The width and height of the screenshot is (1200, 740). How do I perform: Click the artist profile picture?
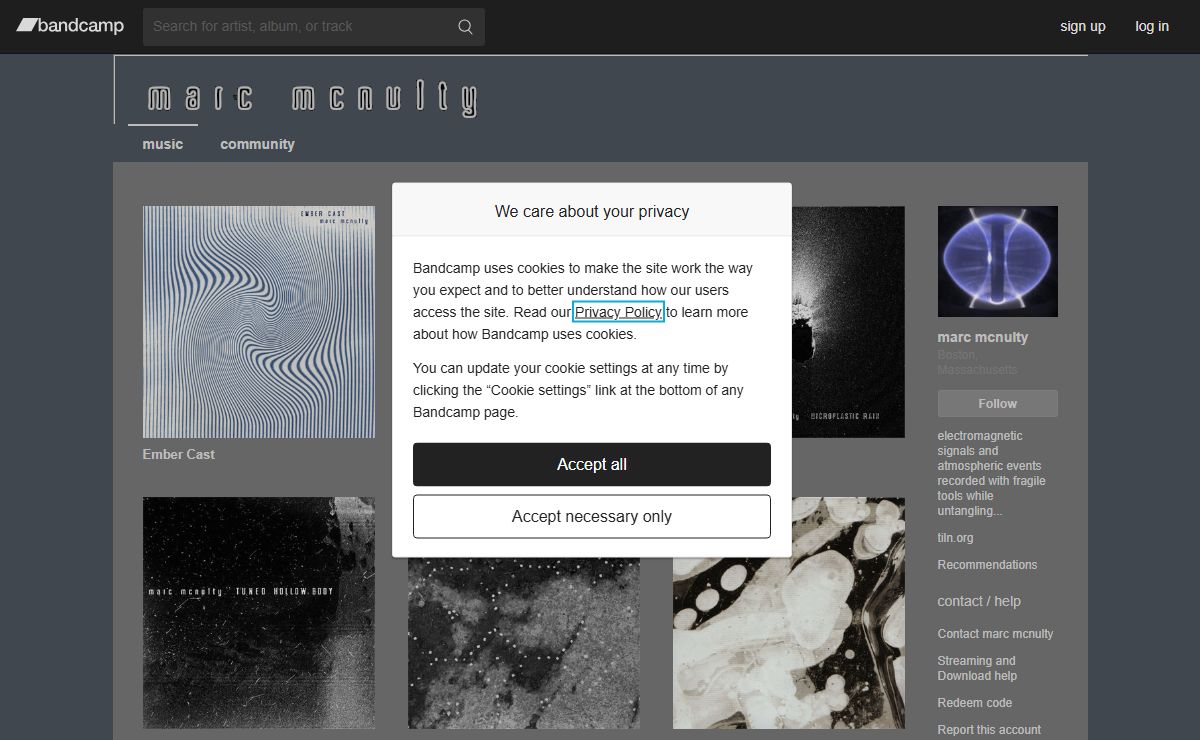click(998, 262)
